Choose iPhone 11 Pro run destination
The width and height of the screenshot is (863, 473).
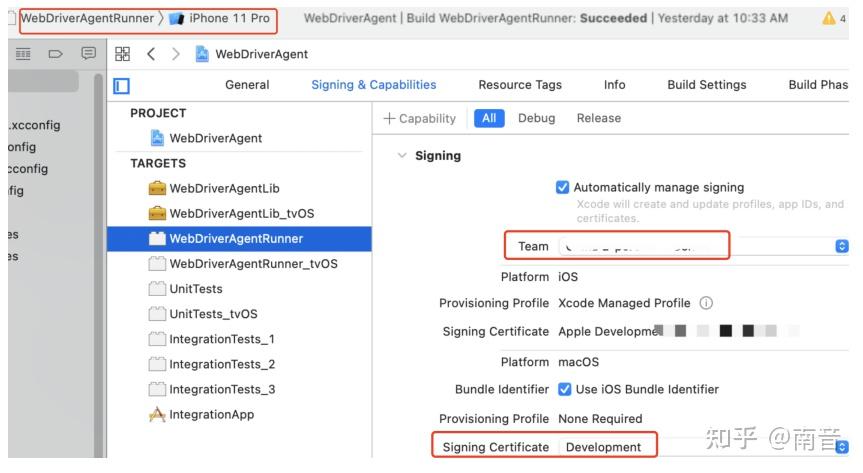pos(229,18)
